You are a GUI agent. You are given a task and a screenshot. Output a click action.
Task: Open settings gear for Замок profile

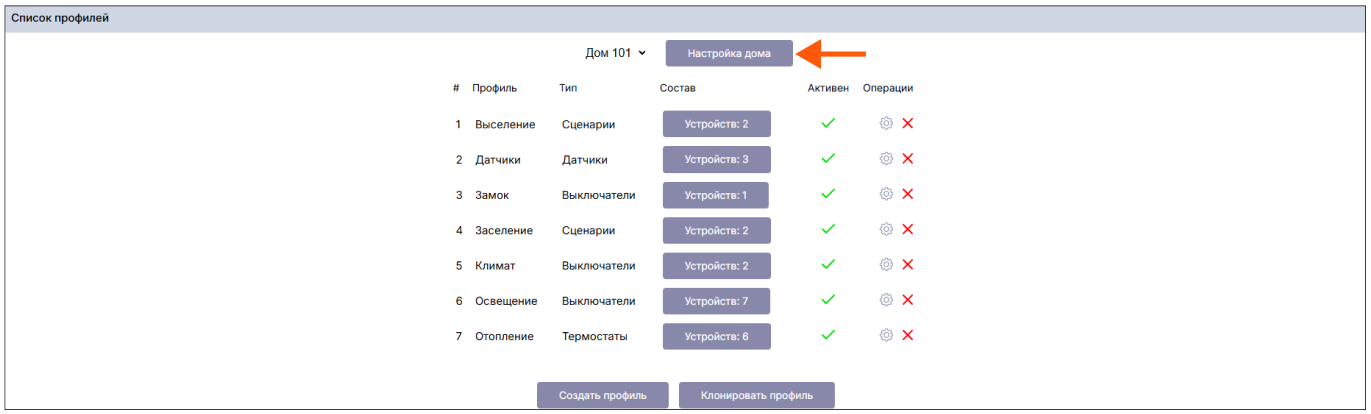pyautogui.click(x=885, y=194)
